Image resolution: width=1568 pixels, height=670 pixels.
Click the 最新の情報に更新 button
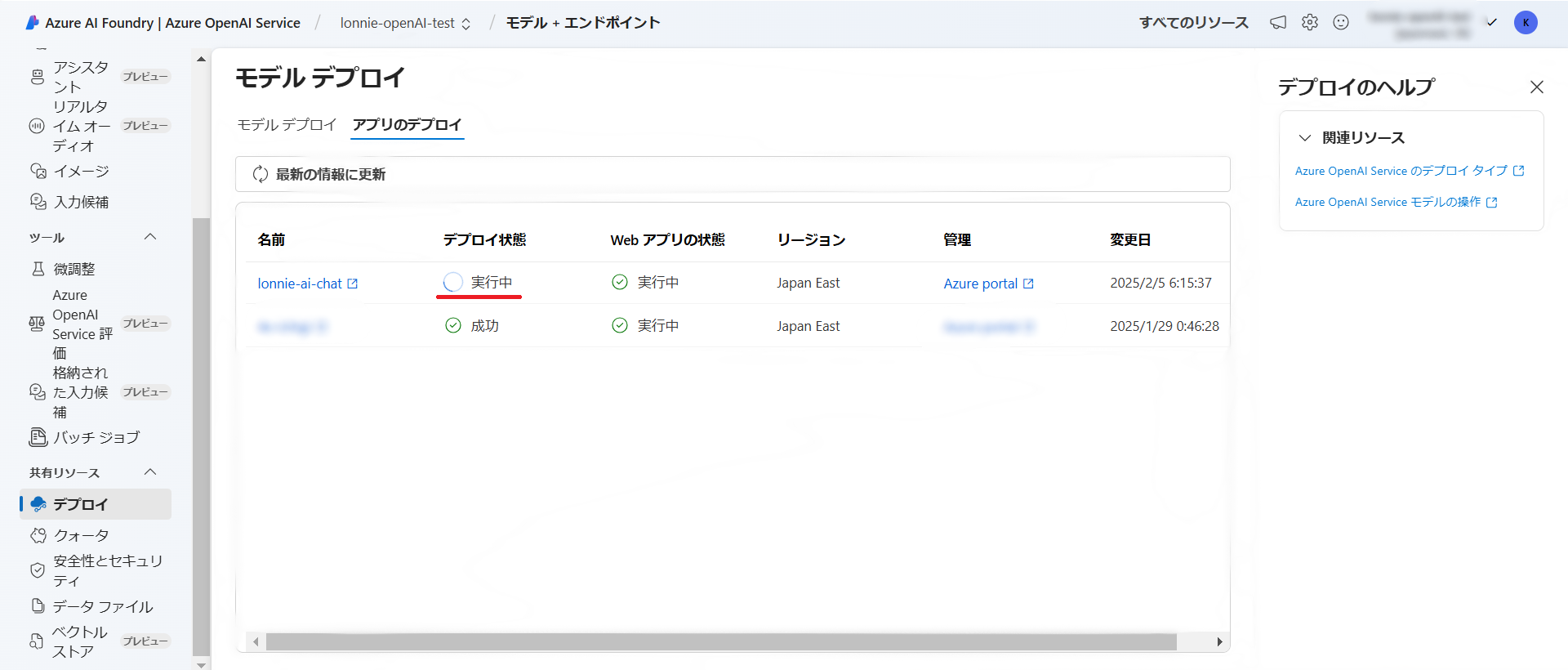coord(319,174)
